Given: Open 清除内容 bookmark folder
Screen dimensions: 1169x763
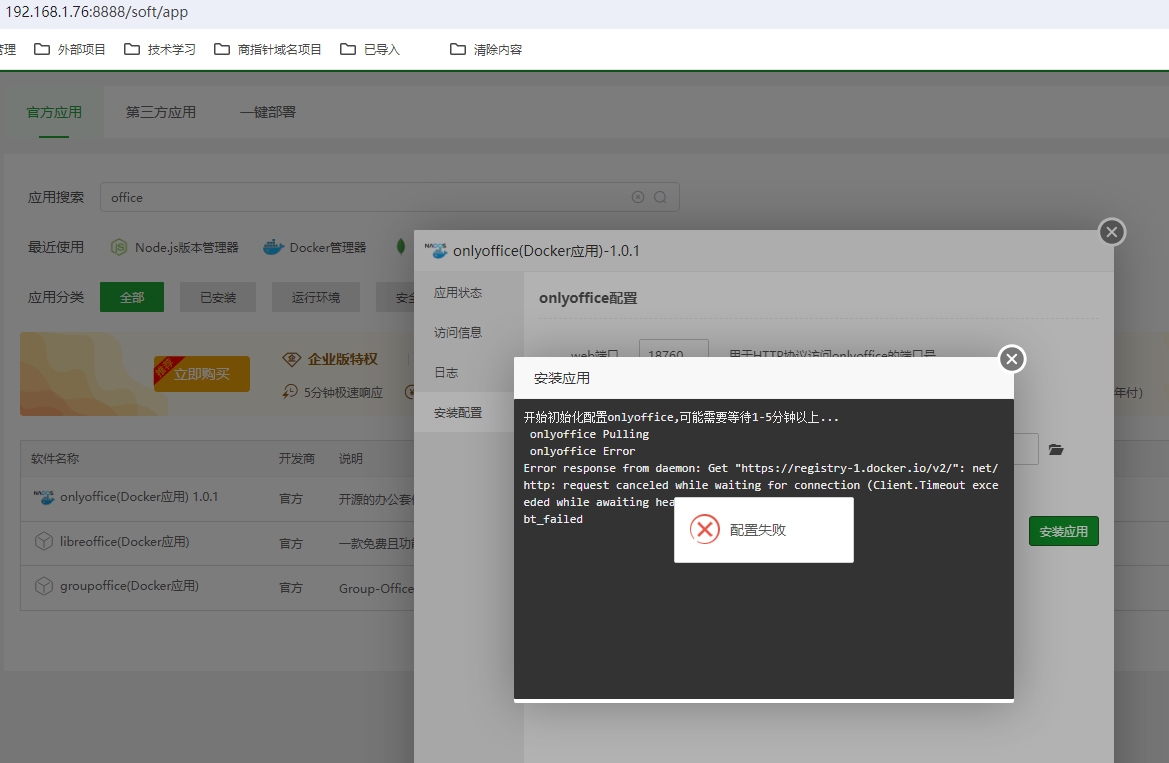Looking at the screenshot, I should 486,49.
